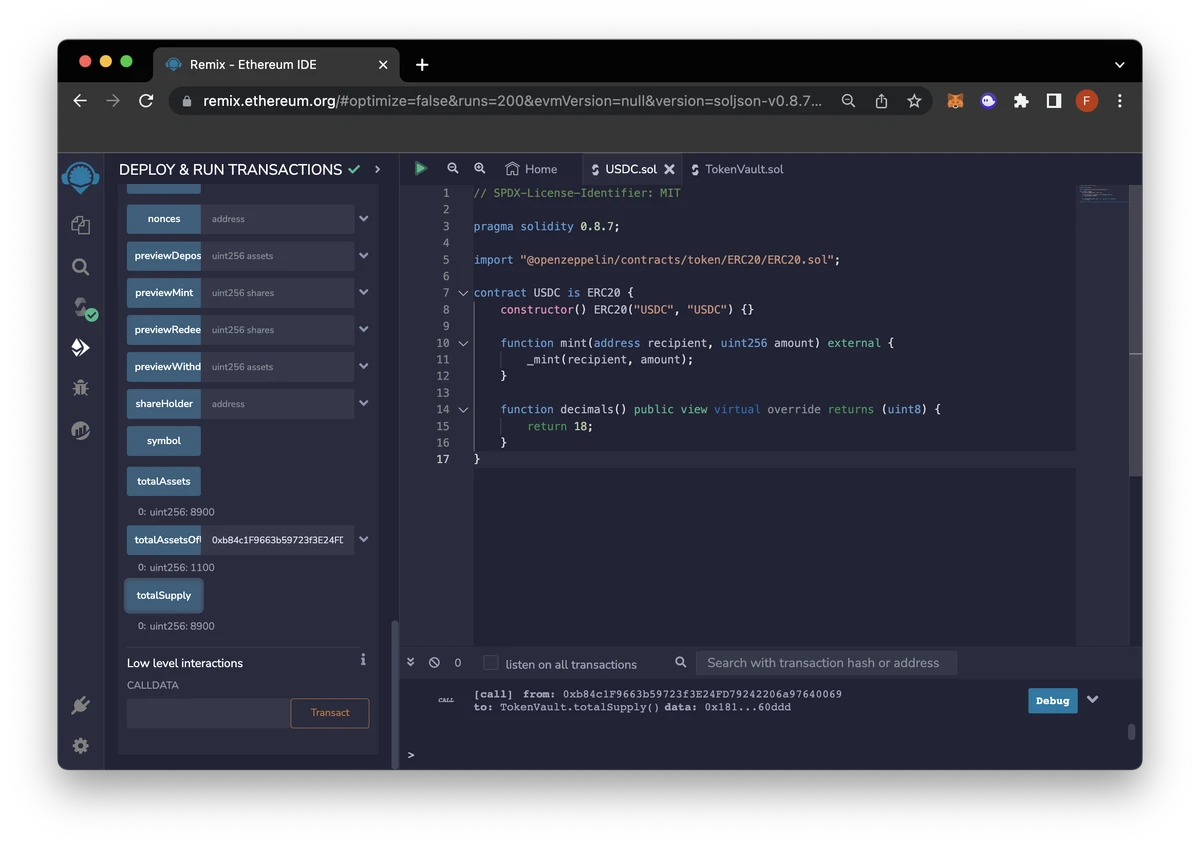The height and width of the screenshot is (846, 1200).
Task: Switch to the TokenVault.sol tab
Action: tap(743, 169)
